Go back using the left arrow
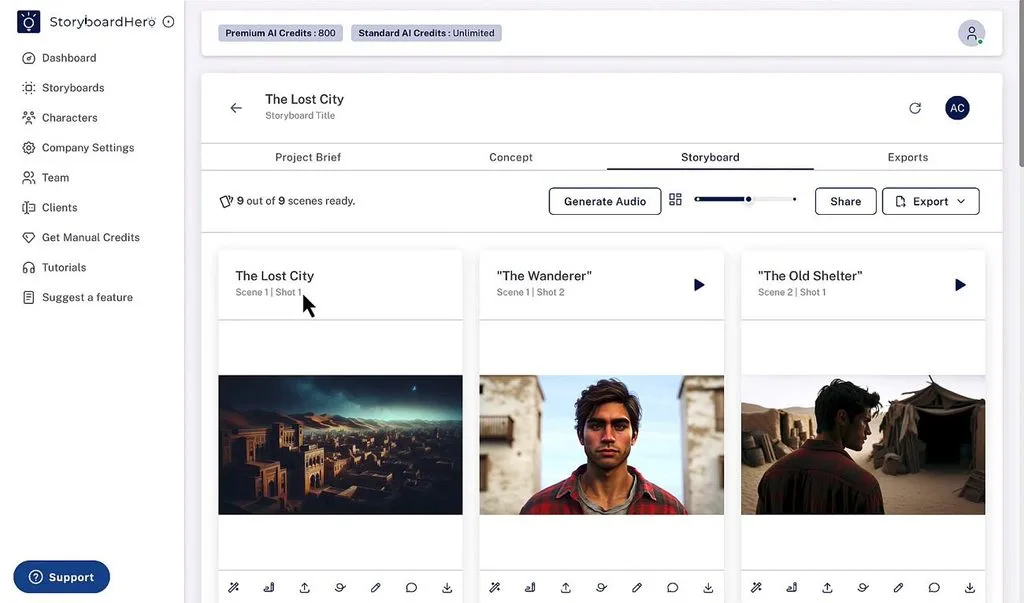Screen dimensions: 1024x603 (x=236, y=108)
